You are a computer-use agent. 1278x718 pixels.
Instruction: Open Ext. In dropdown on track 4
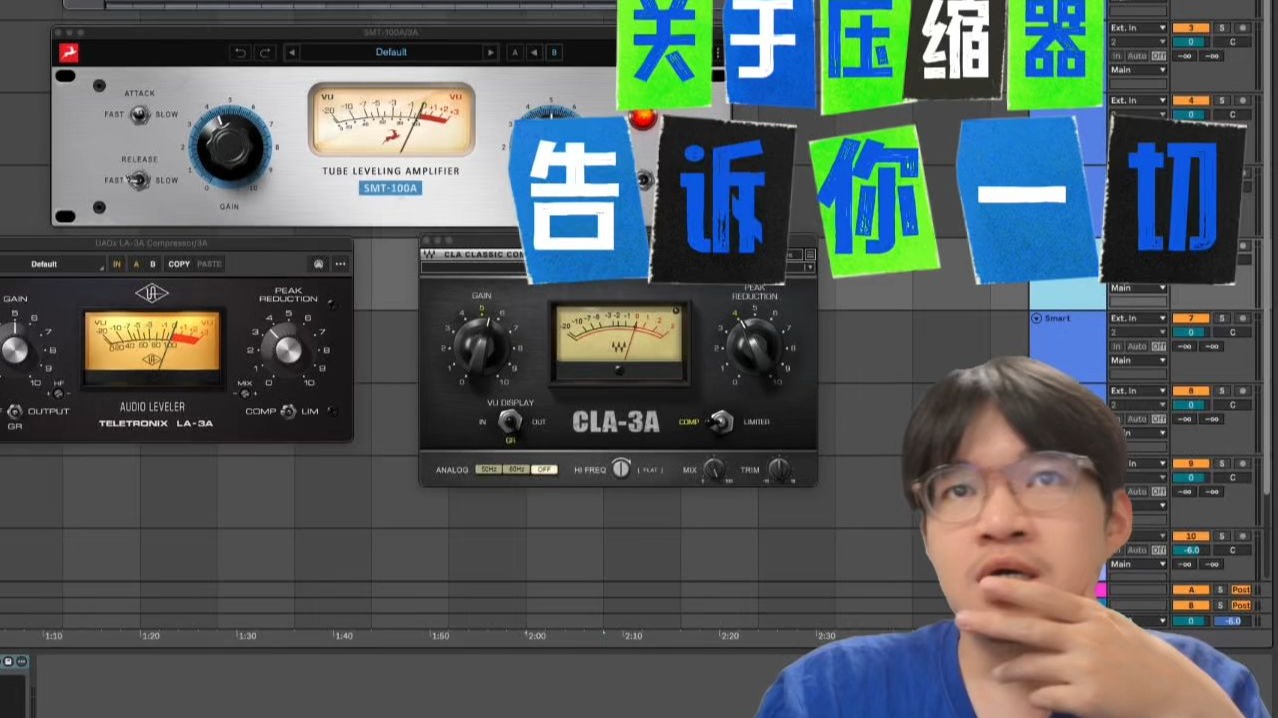(x=1138, y=100)
